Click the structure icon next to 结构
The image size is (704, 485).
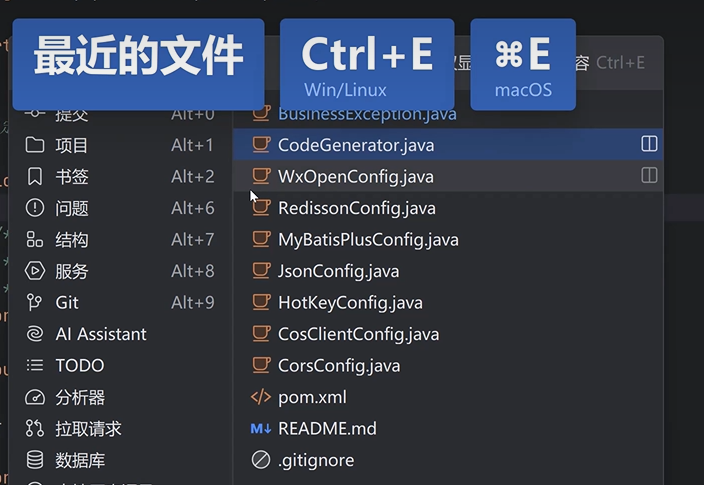(35, 239)
